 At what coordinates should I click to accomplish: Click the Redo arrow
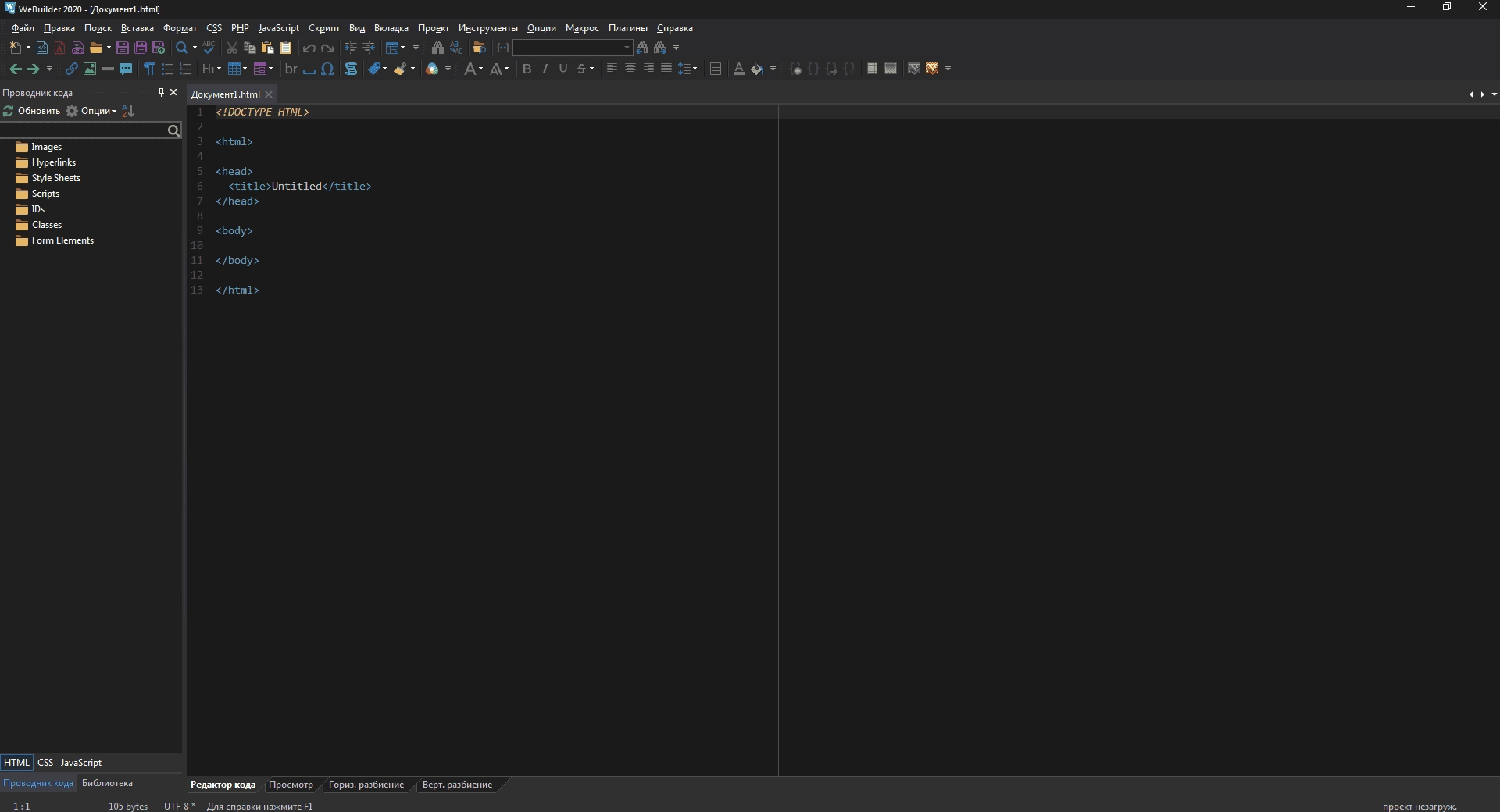point(327,48)
